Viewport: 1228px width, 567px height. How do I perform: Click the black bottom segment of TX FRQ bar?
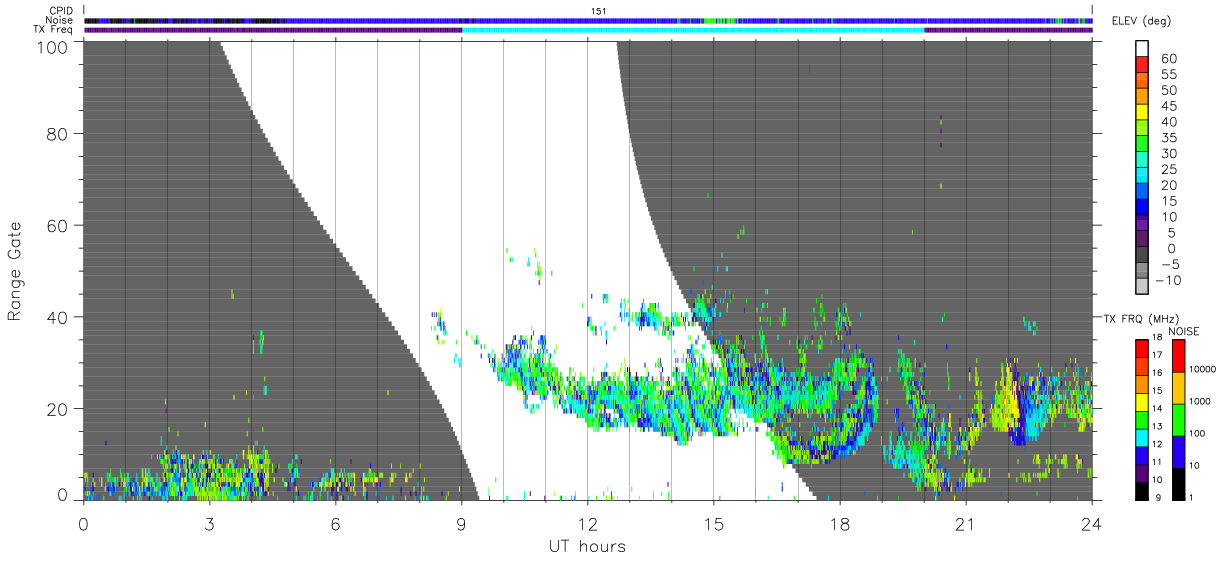click(1141, 490)
